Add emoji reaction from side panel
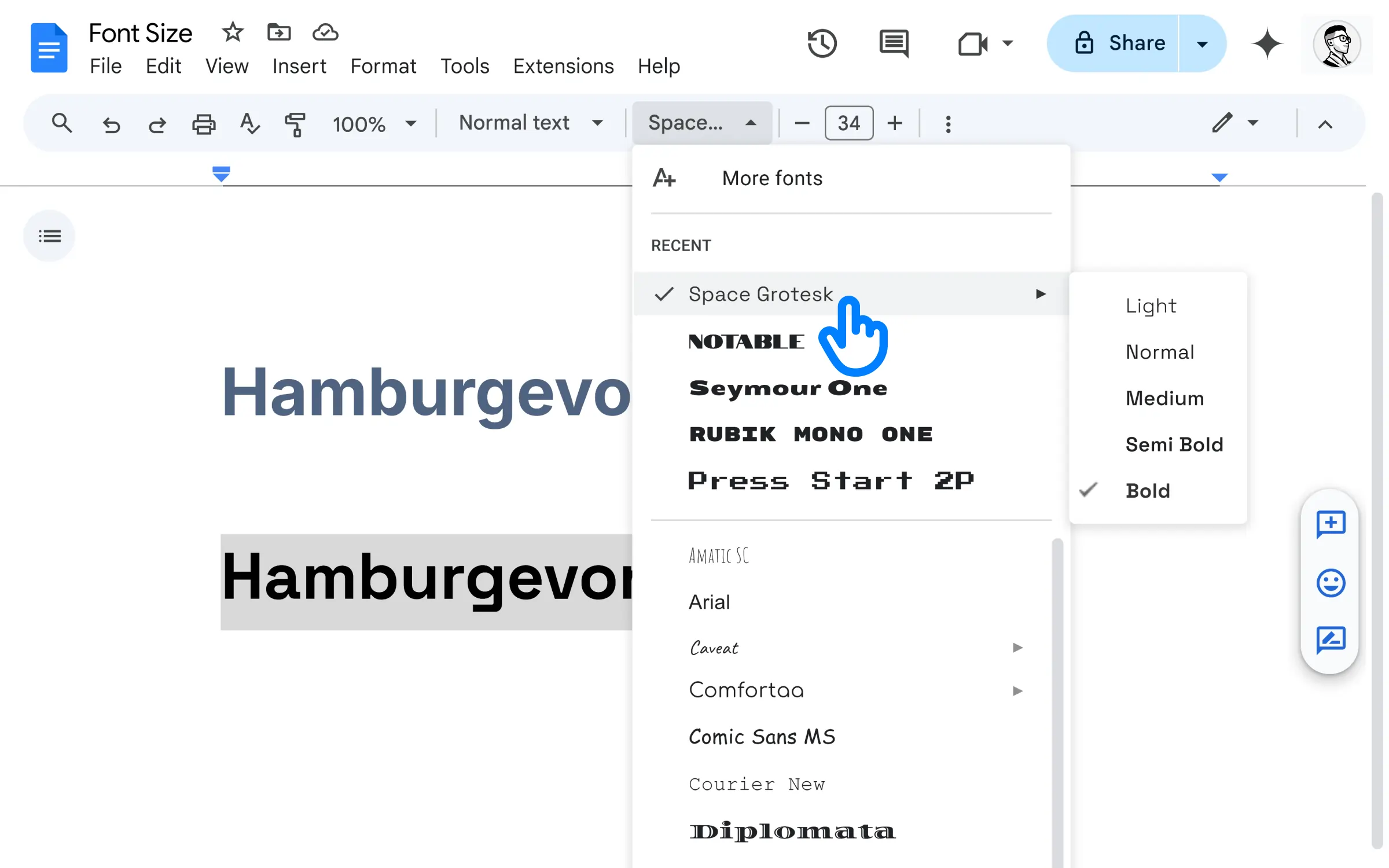The image size is (1389, 868). (x=1331, y=583)
